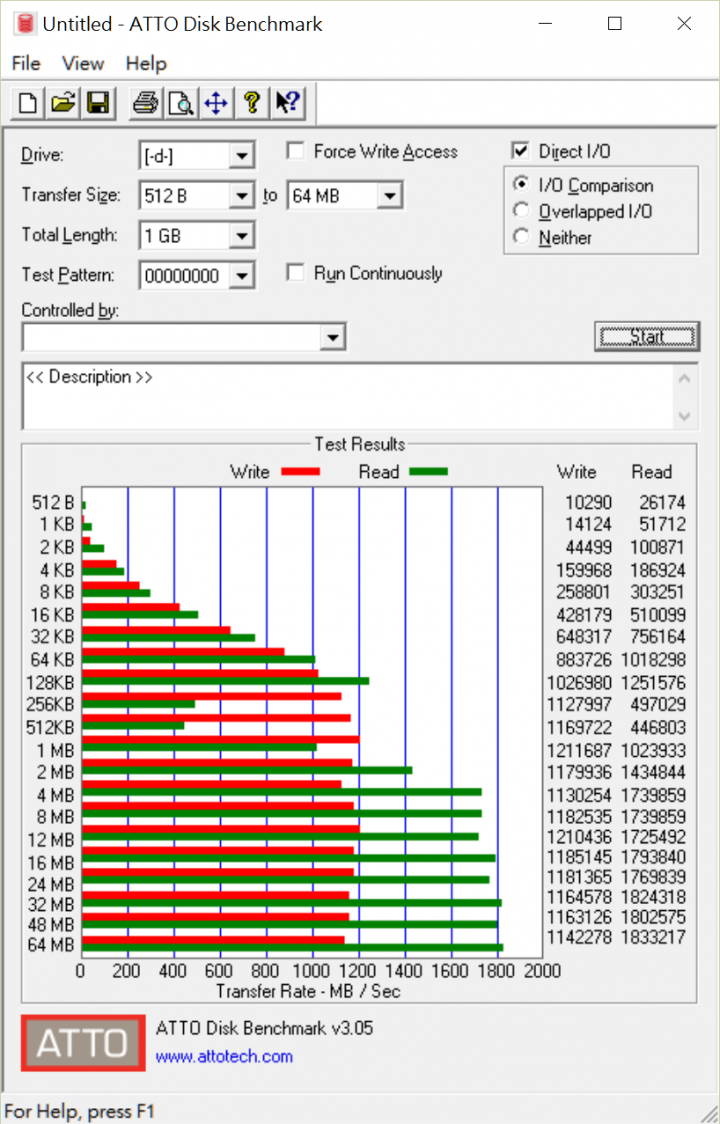Viewport: 720px width, 1124px height.
Task: Click the read value 1251576
Action: tap(653, 683)
